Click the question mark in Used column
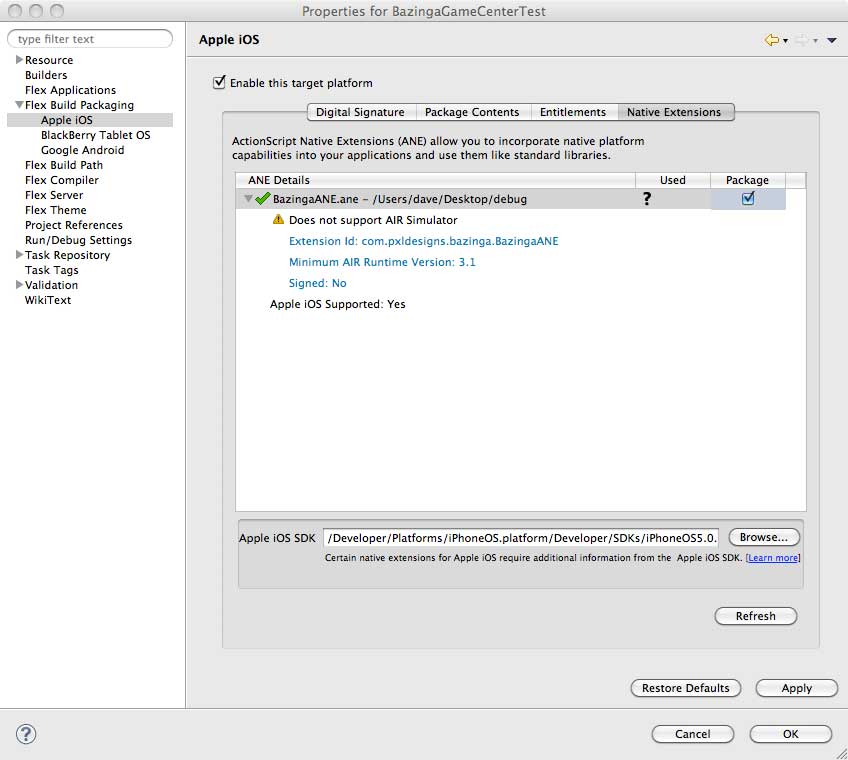Image resolution: width=848 pixels, height=760 pixels. (x=647, y=199)
